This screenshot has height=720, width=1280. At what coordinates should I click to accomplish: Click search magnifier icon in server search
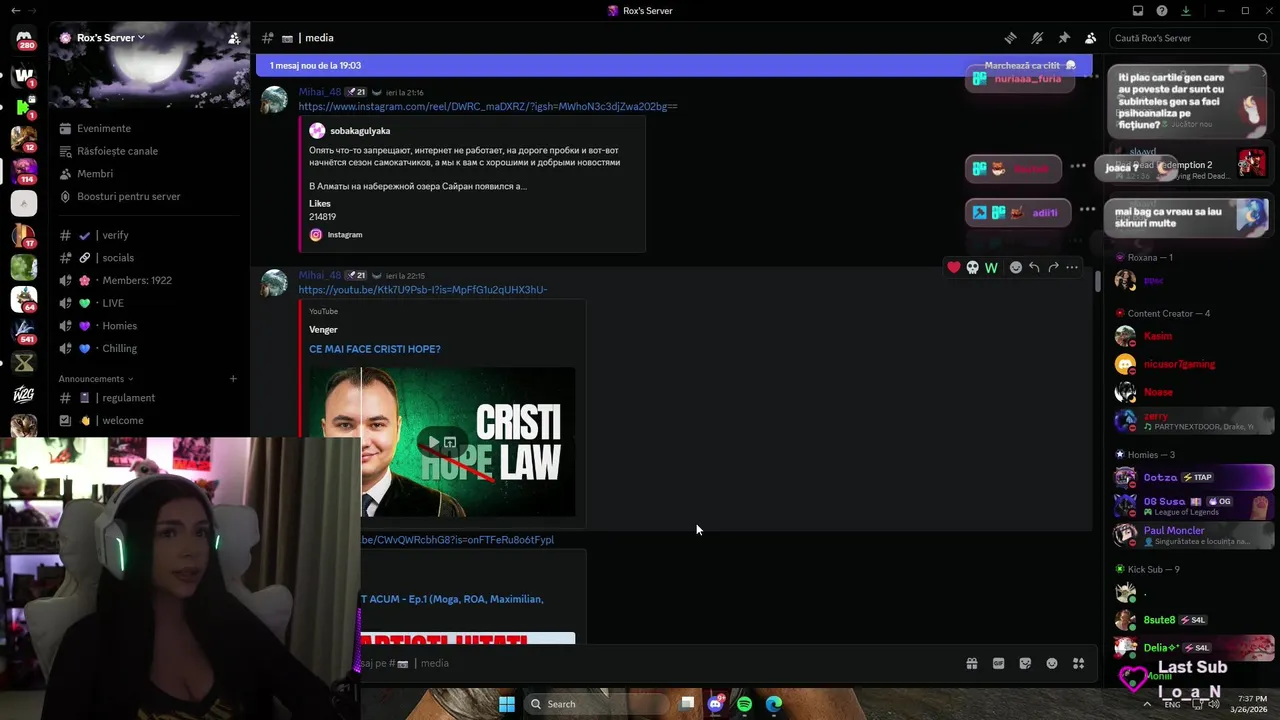click(x=1263, y=38)
